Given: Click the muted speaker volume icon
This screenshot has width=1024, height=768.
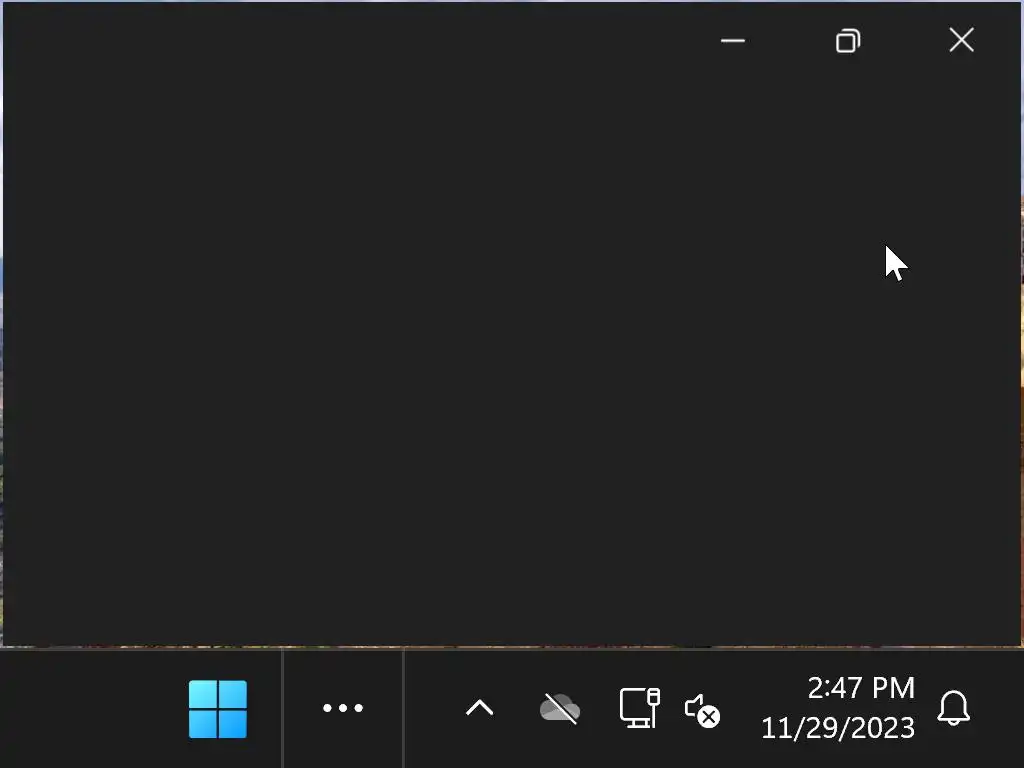Looking at the screenshot, I should (702, 711).
